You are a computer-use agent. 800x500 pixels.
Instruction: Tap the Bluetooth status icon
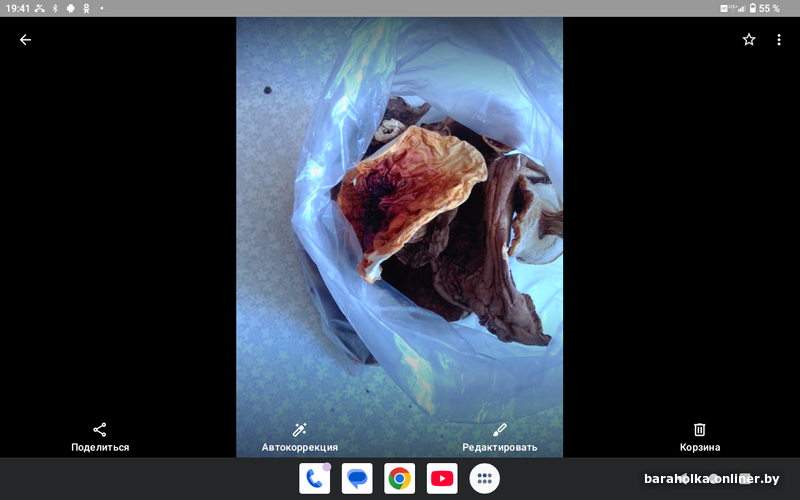point(55,8)
